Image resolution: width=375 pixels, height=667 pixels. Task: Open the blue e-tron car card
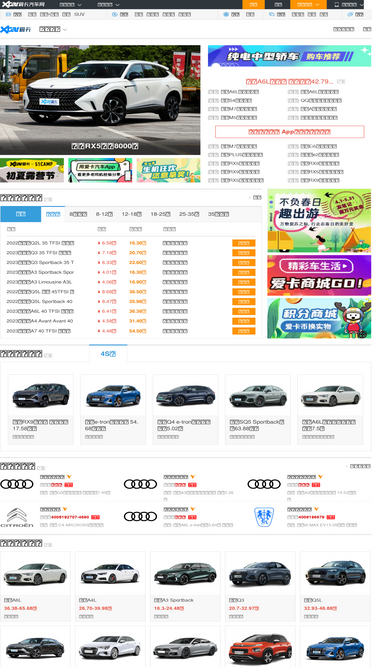pos(113,409)
